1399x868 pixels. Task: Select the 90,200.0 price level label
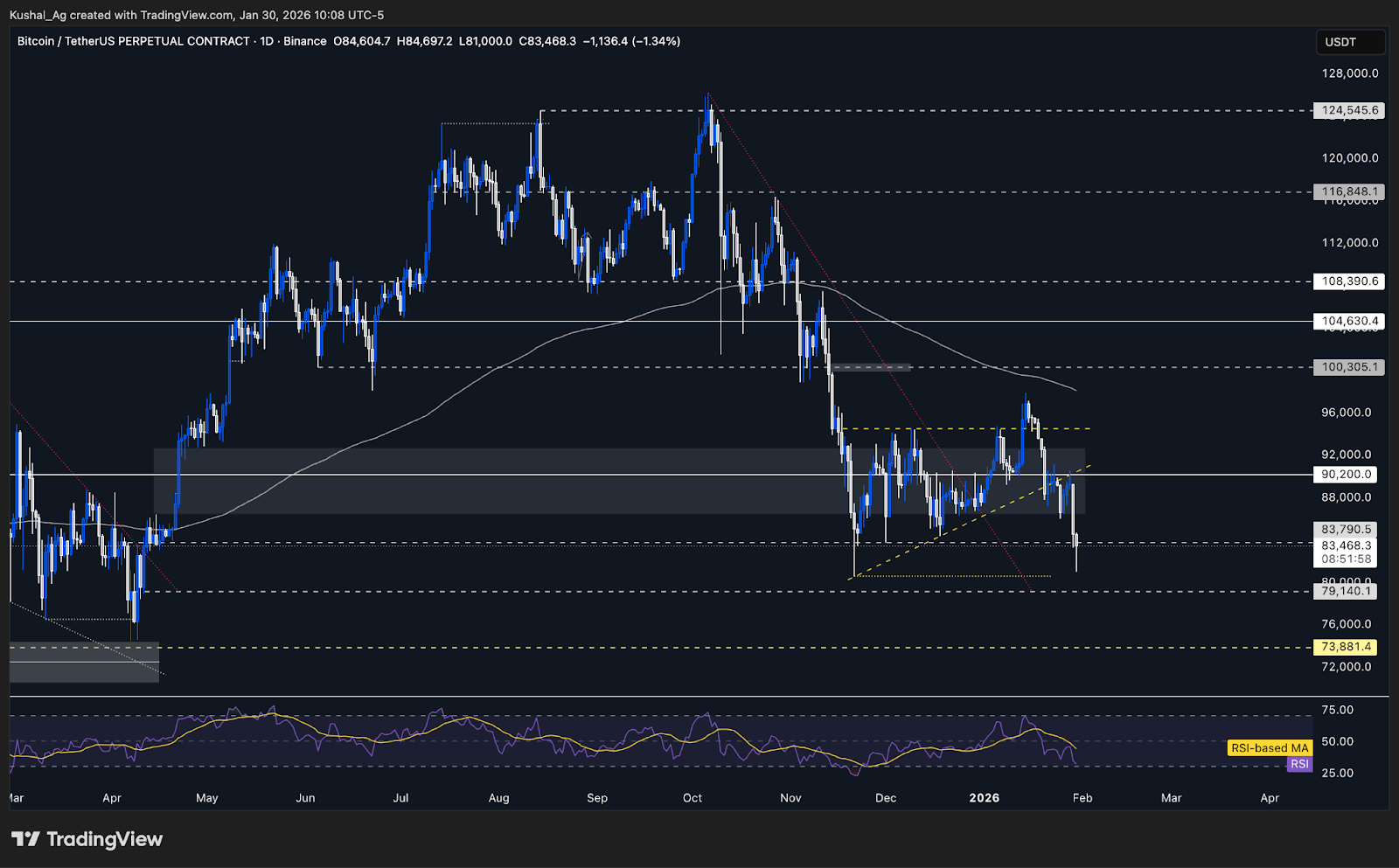pyautogui.click(x=1345, y=475)
